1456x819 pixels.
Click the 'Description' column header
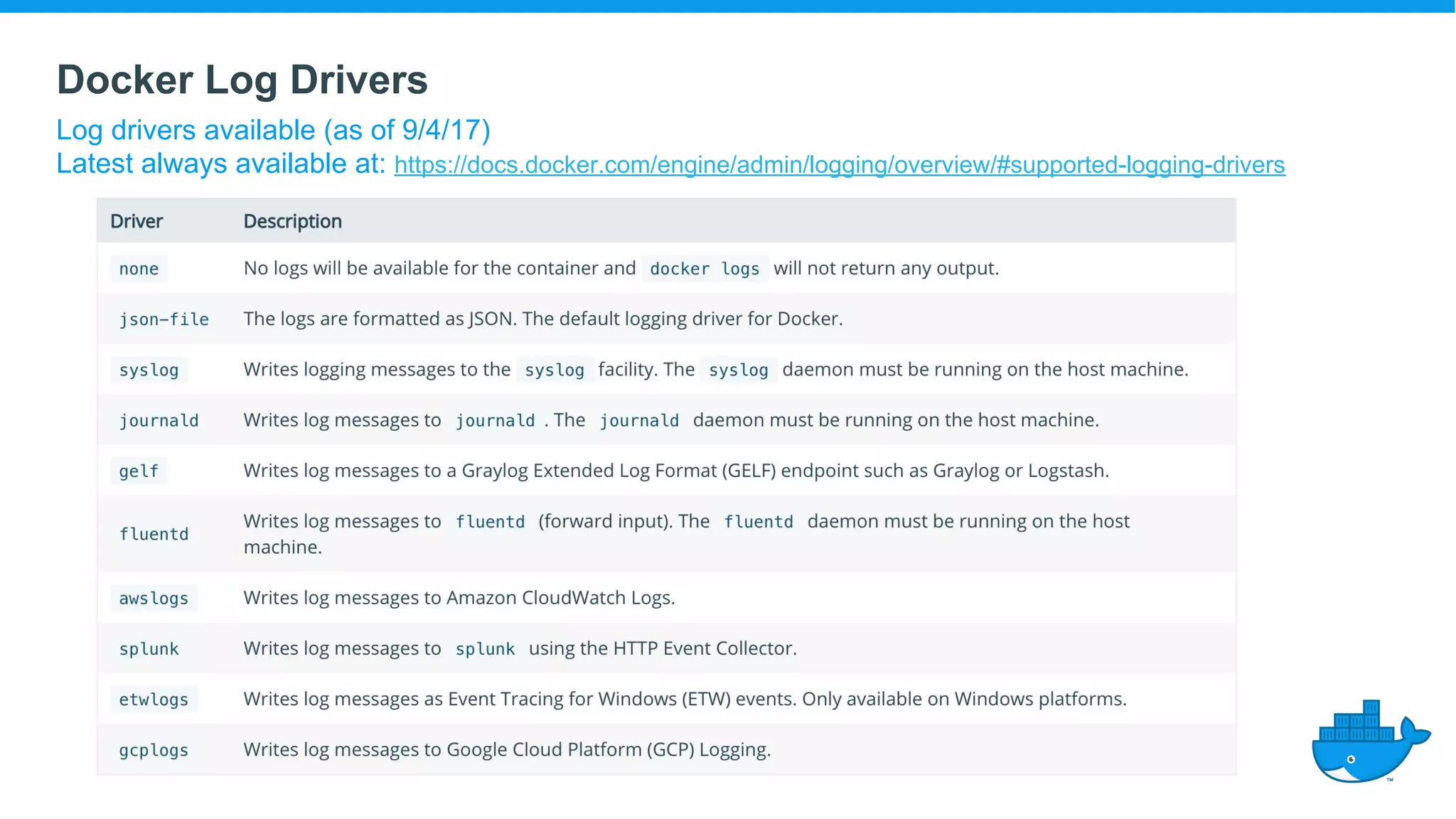[293, 221]
